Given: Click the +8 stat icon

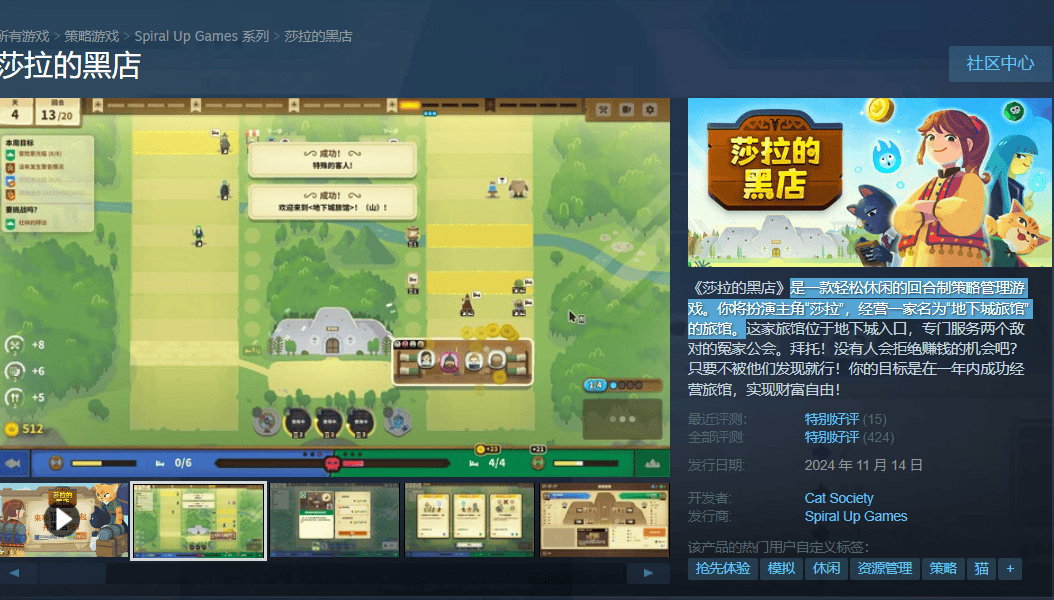Looking at the screenshot, I should (15, 345).
